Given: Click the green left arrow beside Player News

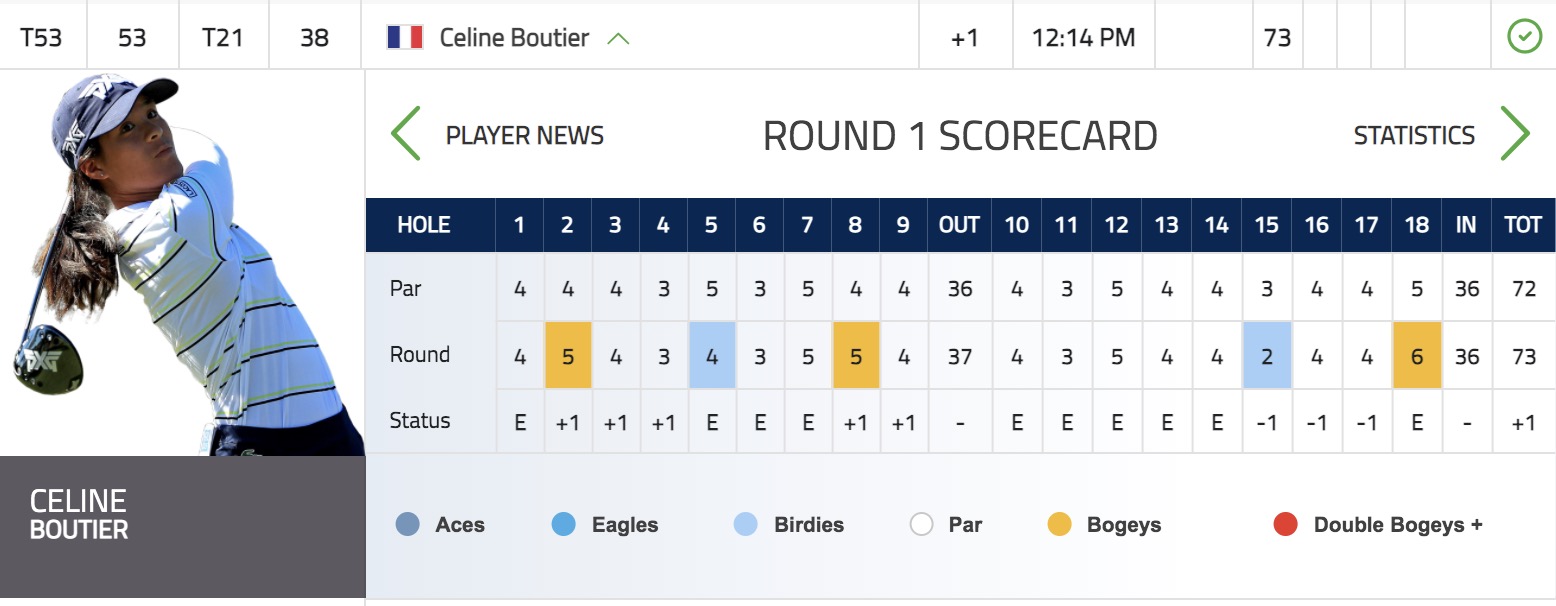Looking at the screenshot, I should click(405, 134).
